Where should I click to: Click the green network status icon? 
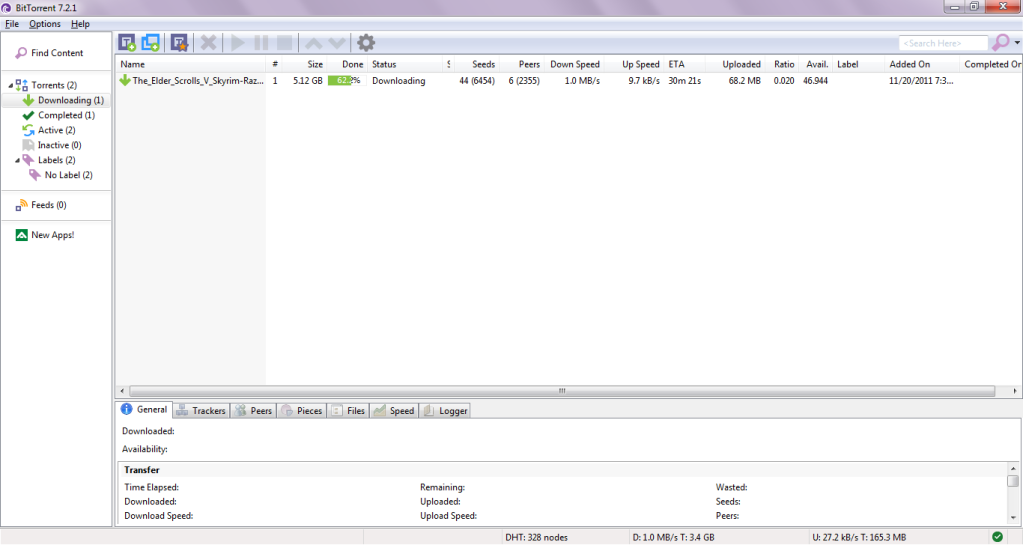pos(997,537)
